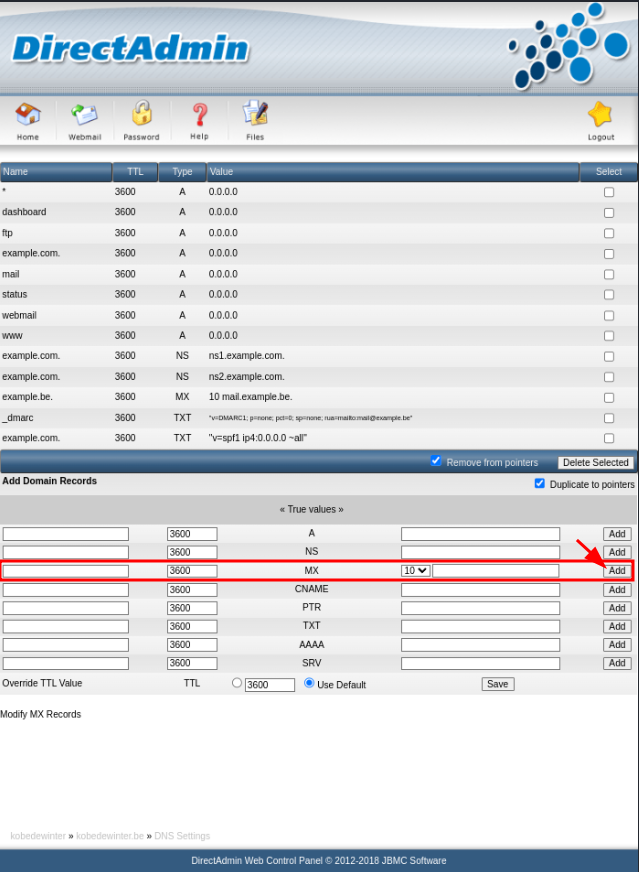Image resolution: width=639 pixels, height=872 pixels.
Task: Add the SRV record row
Action: point(617,663)
